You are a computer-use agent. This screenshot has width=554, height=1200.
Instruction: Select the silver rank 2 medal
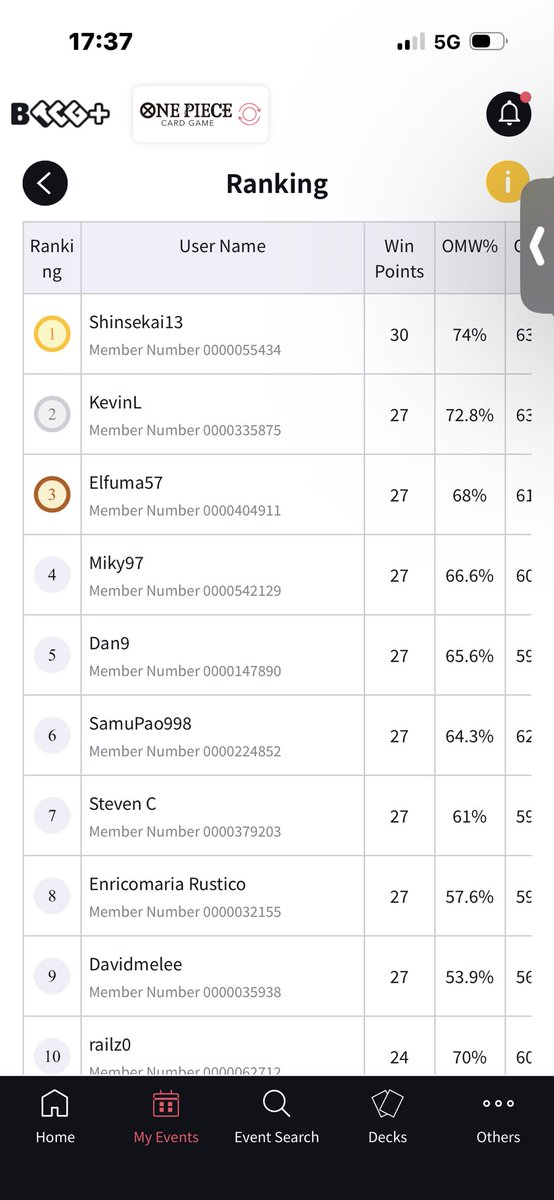click(52, 414)
